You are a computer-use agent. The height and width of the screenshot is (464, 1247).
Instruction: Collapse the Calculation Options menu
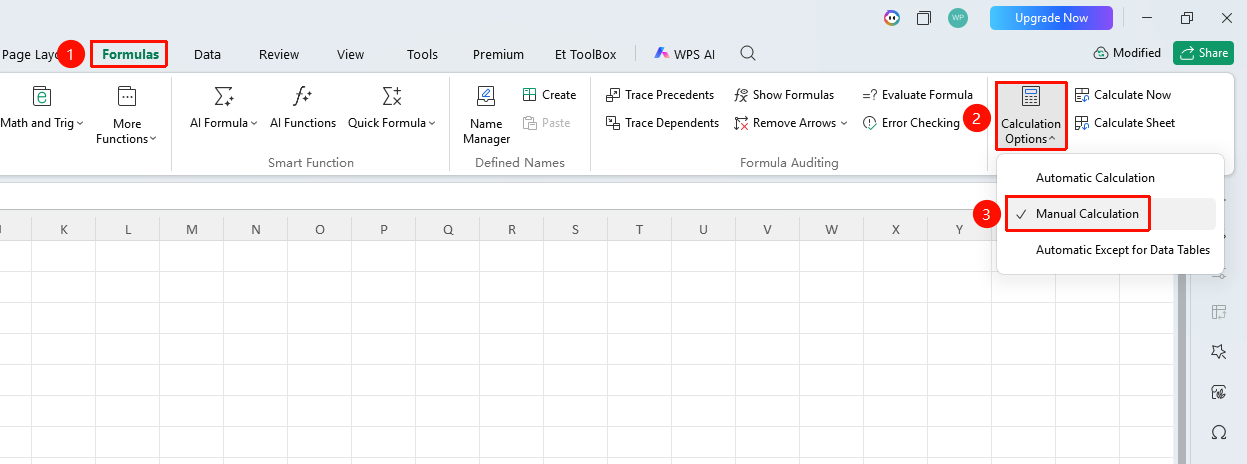click(x=1031, y=116)
